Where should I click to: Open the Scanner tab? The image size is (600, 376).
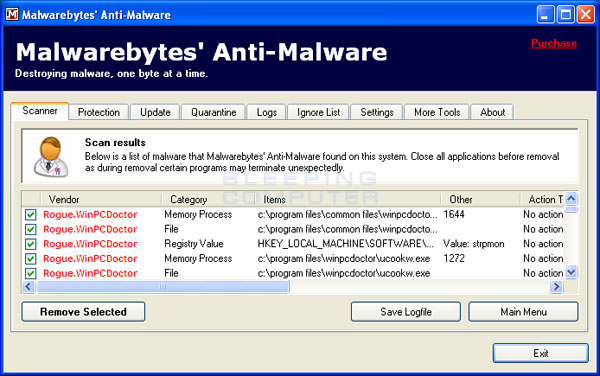pyautogui.click(x=40, y=111)
